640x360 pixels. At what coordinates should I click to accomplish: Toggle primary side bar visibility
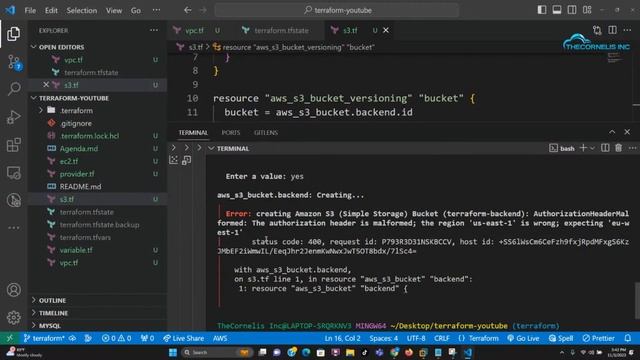542,10
